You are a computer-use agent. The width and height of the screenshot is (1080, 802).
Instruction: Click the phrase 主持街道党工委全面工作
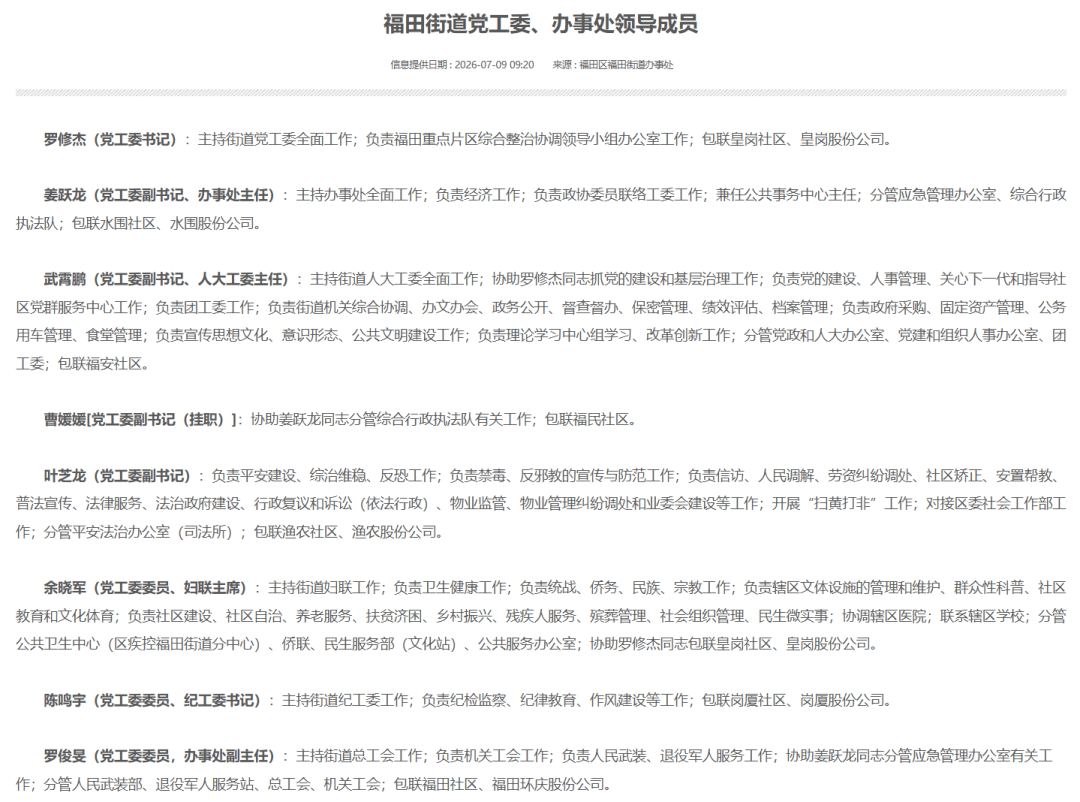coord(275,139)
